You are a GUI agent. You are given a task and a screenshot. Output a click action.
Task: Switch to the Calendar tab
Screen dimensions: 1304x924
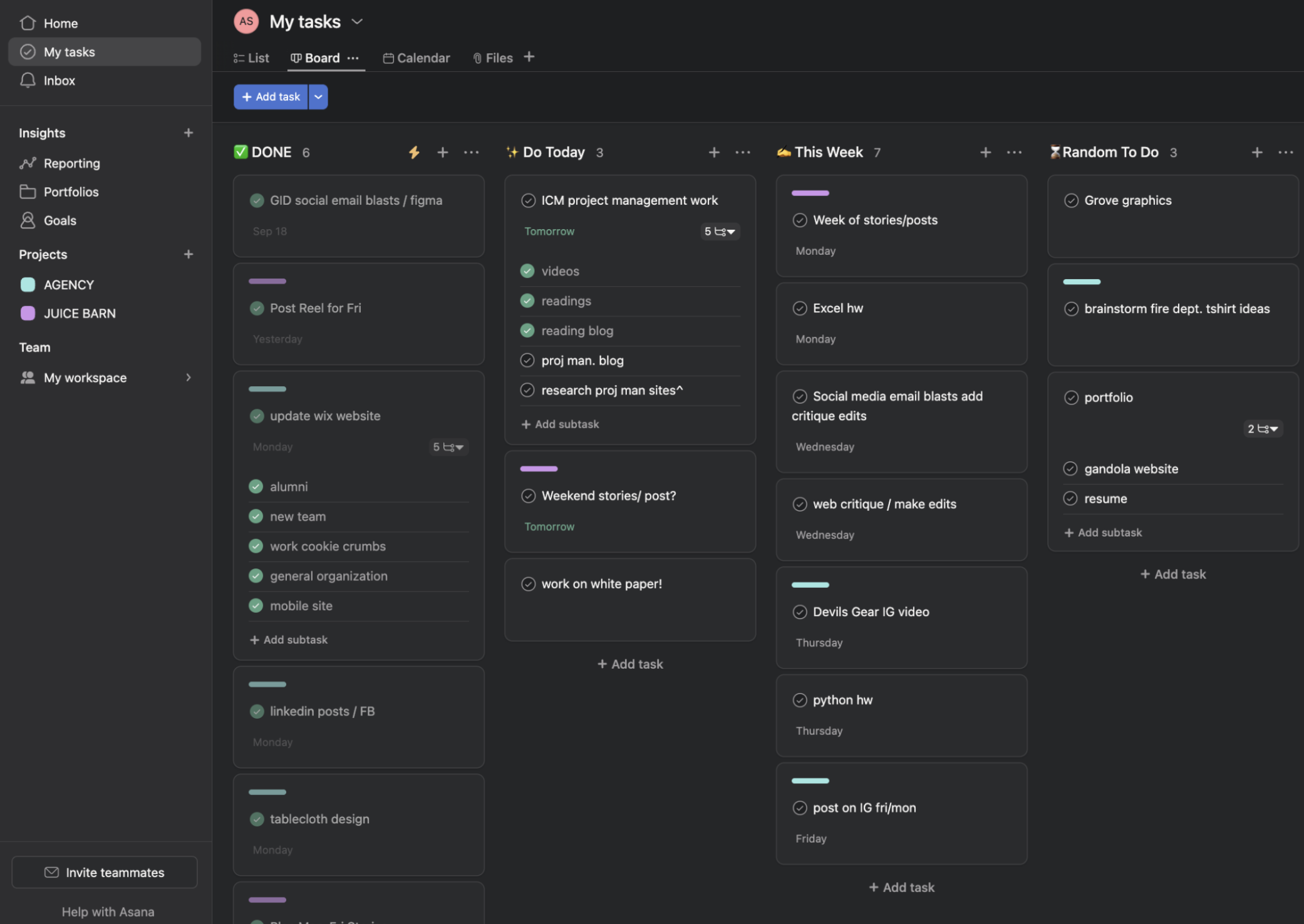point(417,58)
